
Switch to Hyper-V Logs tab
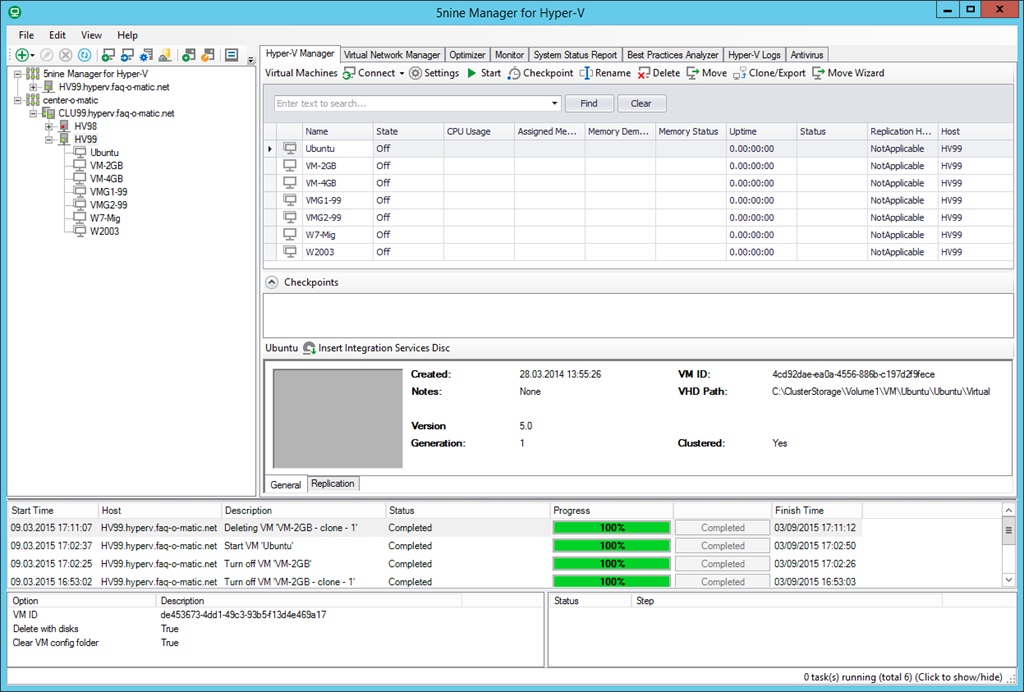point(754,55)
